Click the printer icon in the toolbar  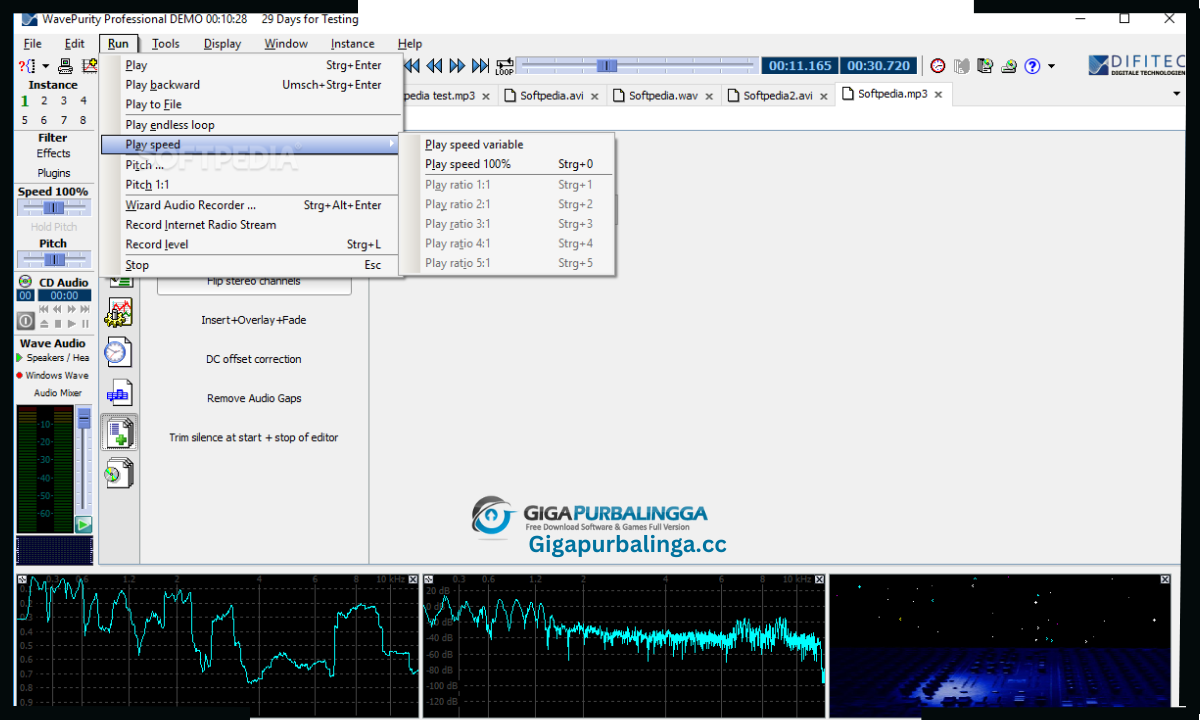point(65,66)
